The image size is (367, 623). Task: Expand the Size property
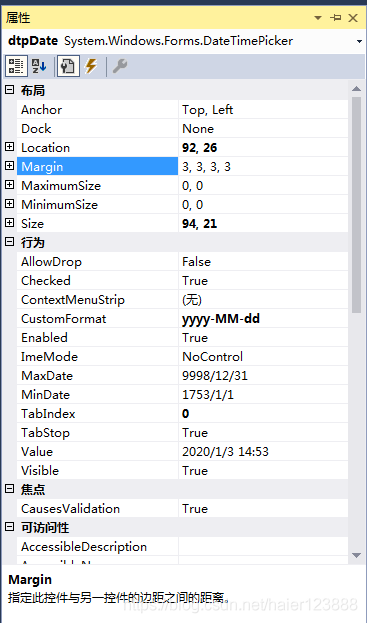pos(10,223)
